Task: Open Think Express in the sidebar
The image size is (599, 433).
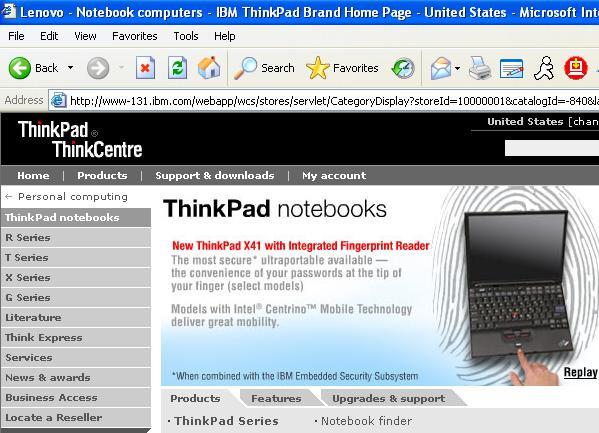Action: pyautogui.click(x=76, y=337)
